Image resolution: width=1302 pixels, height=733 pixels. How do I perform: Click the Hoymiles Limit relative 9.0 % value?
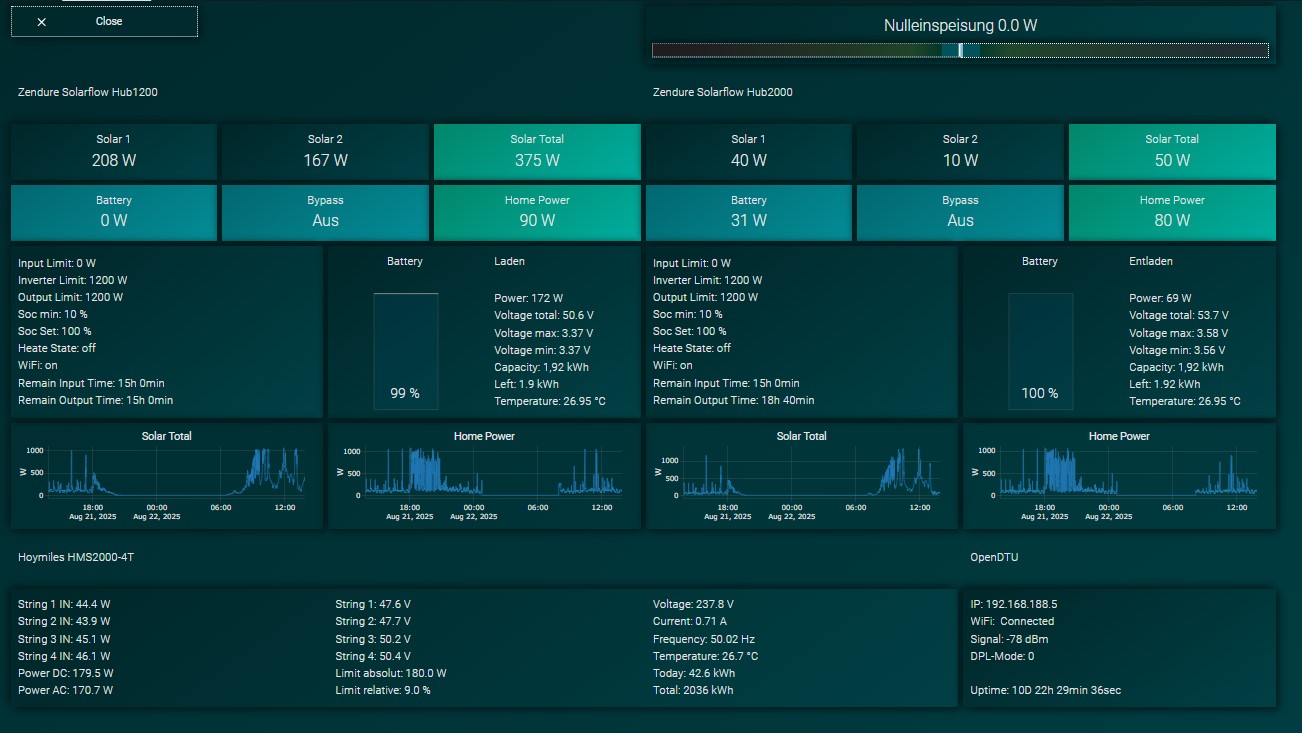[x=383, y=690]
